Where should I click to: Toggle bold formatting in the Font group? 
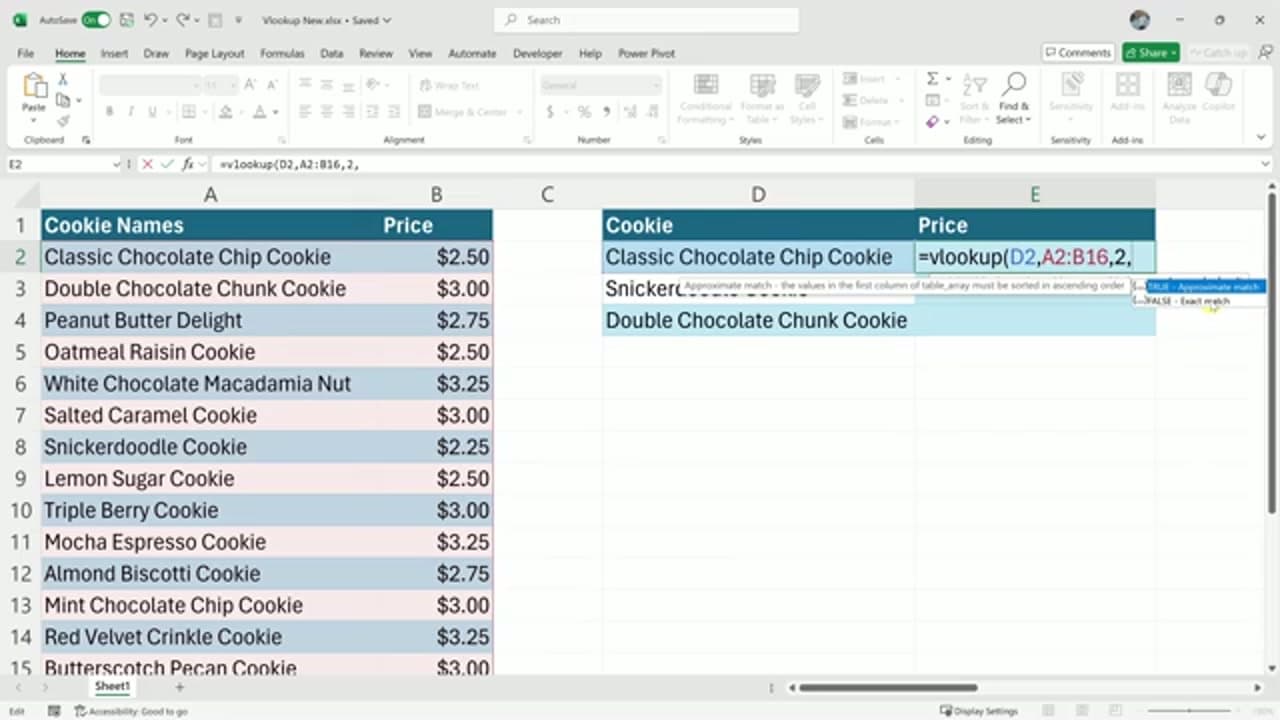110,112
